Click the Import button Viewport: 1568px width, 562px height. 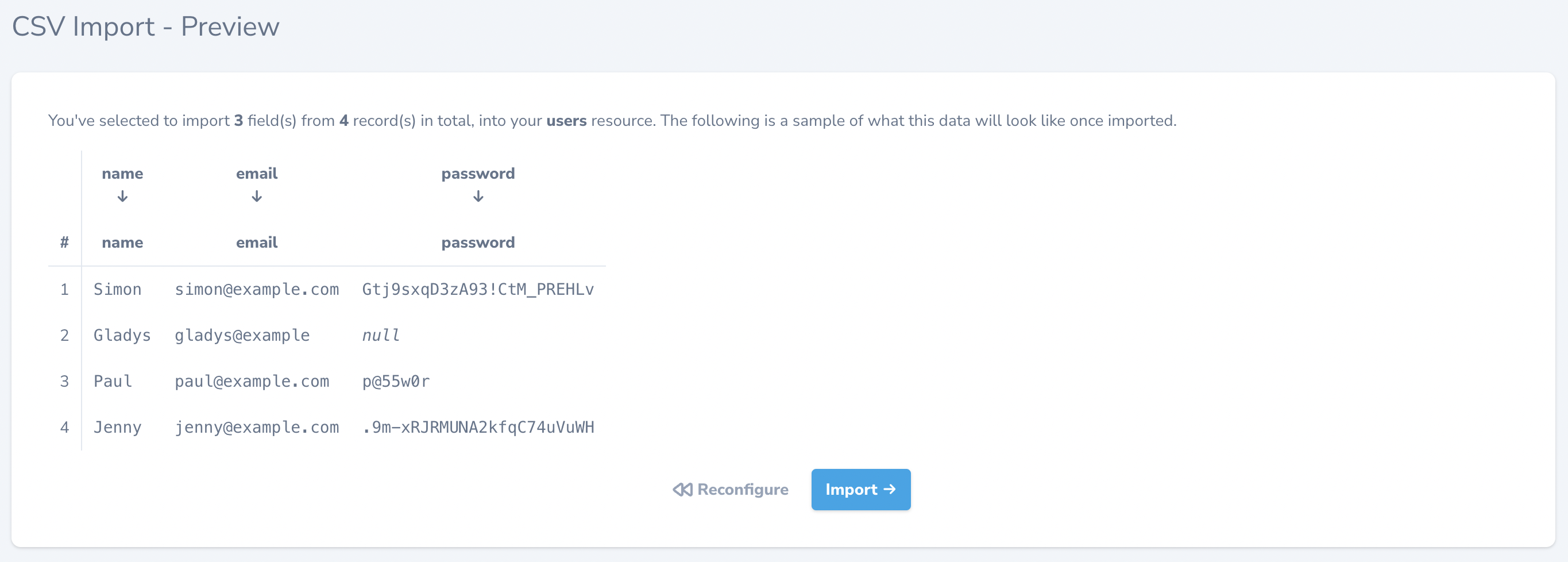click(x=861, y=489)
